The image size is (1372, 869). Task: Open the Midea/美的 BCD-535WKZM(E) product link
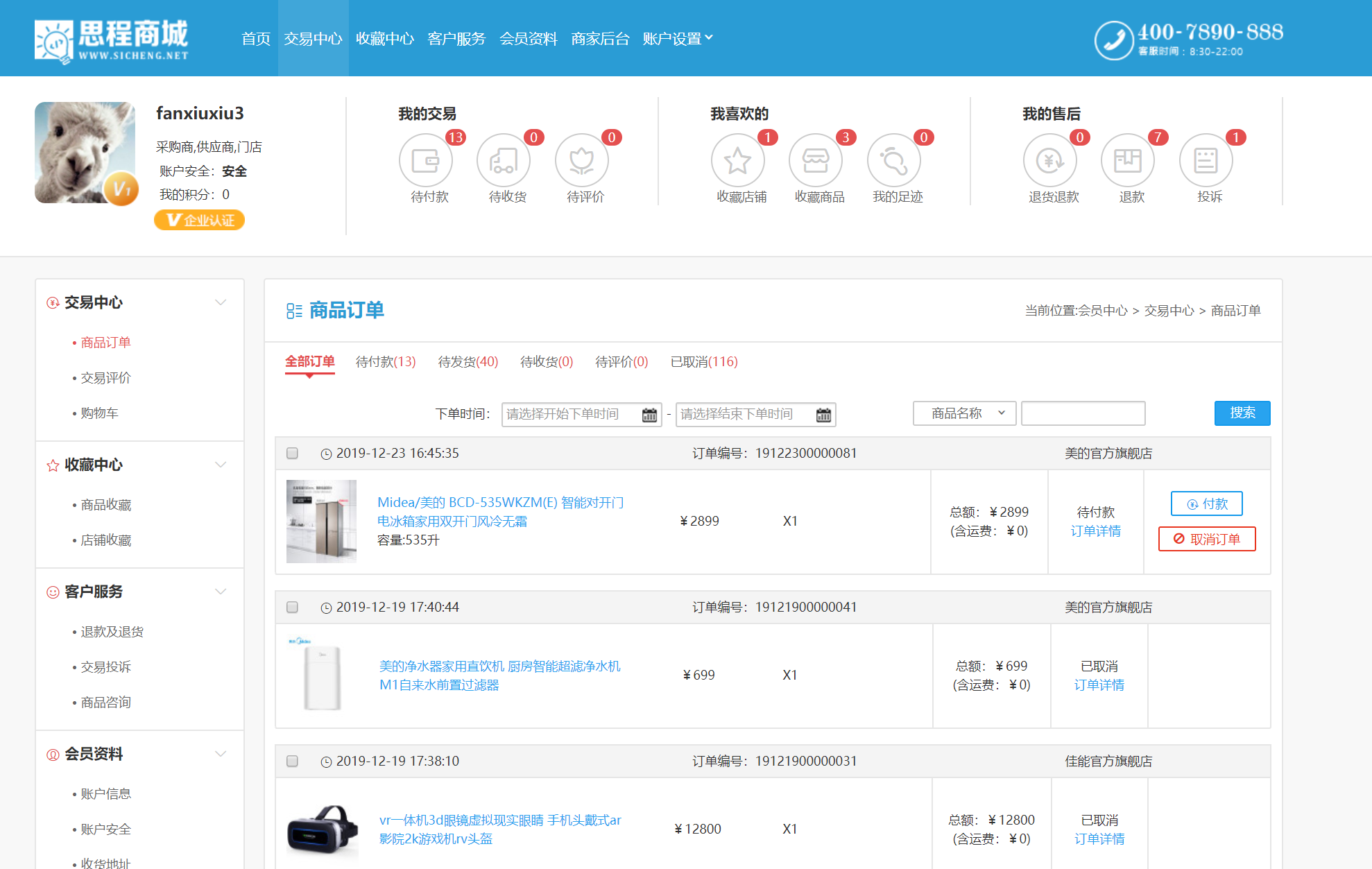click(x=501, y=512)
